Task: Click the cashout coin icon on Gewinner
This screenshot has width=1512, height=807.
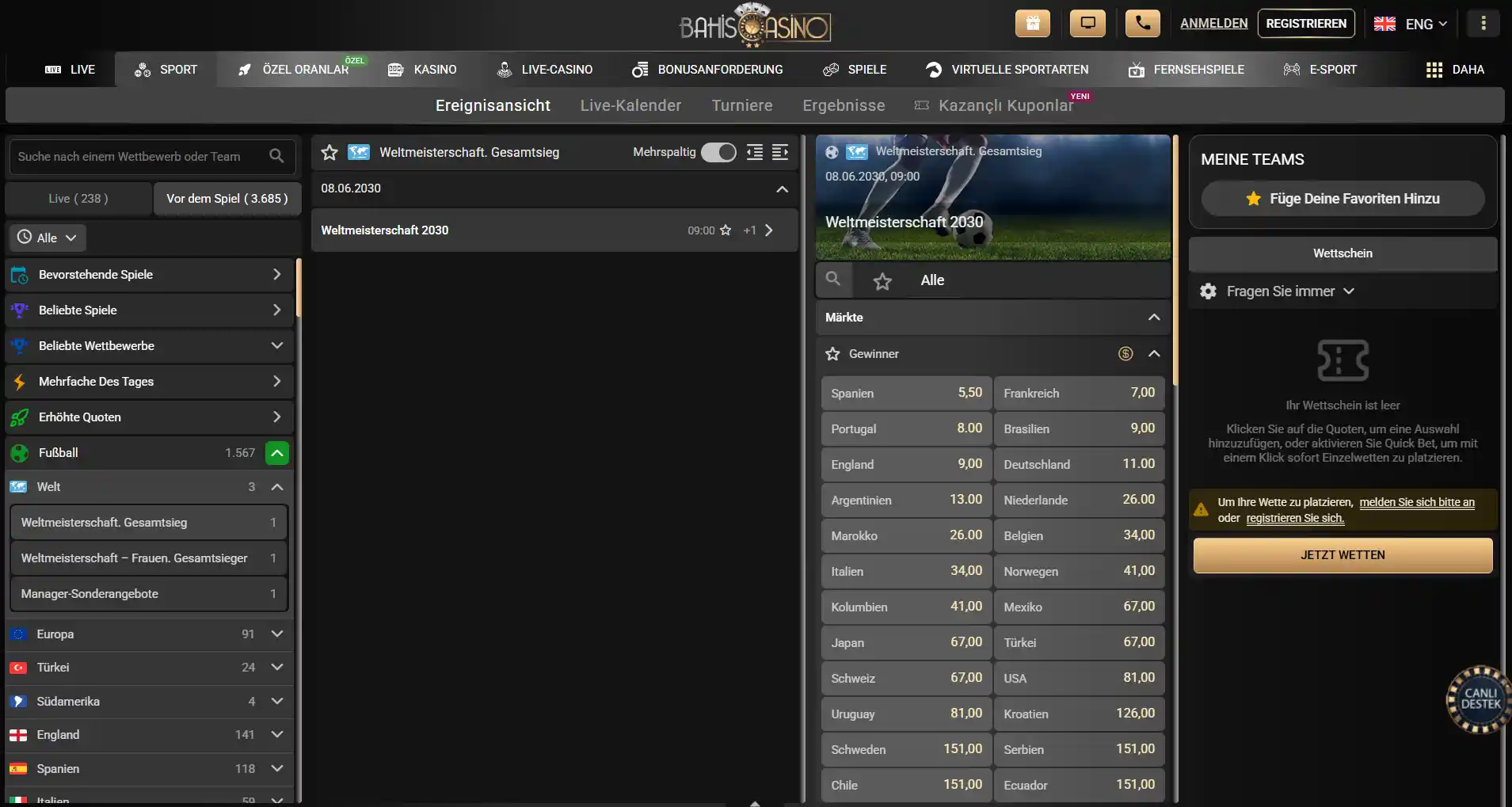Action: point(1125,354)
